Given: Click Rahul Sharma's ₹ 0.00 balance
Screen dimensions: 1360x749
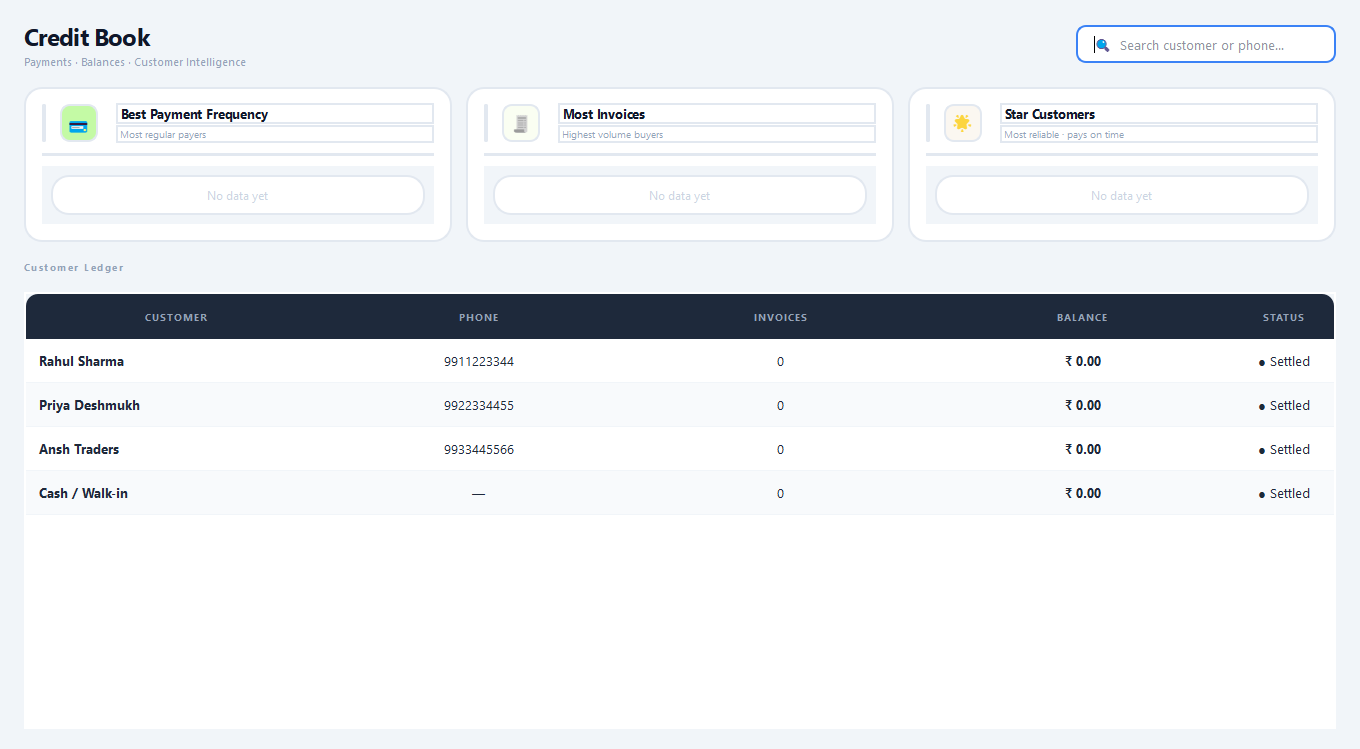Looking at the screenshot, I should (1083, 362).
